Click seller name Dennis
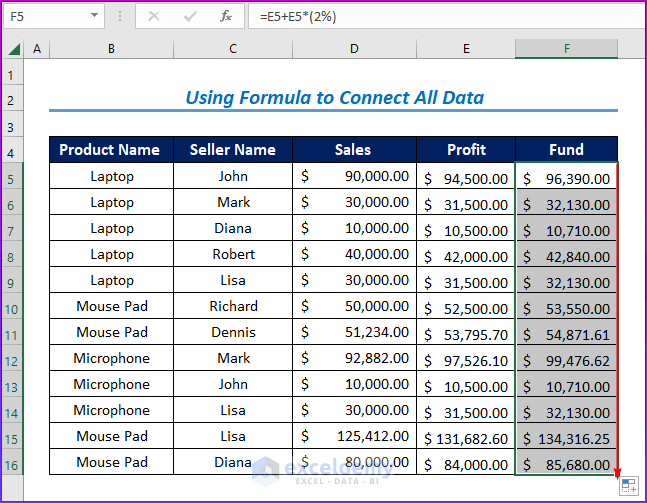Screen dimensions: 647x503 233,332
